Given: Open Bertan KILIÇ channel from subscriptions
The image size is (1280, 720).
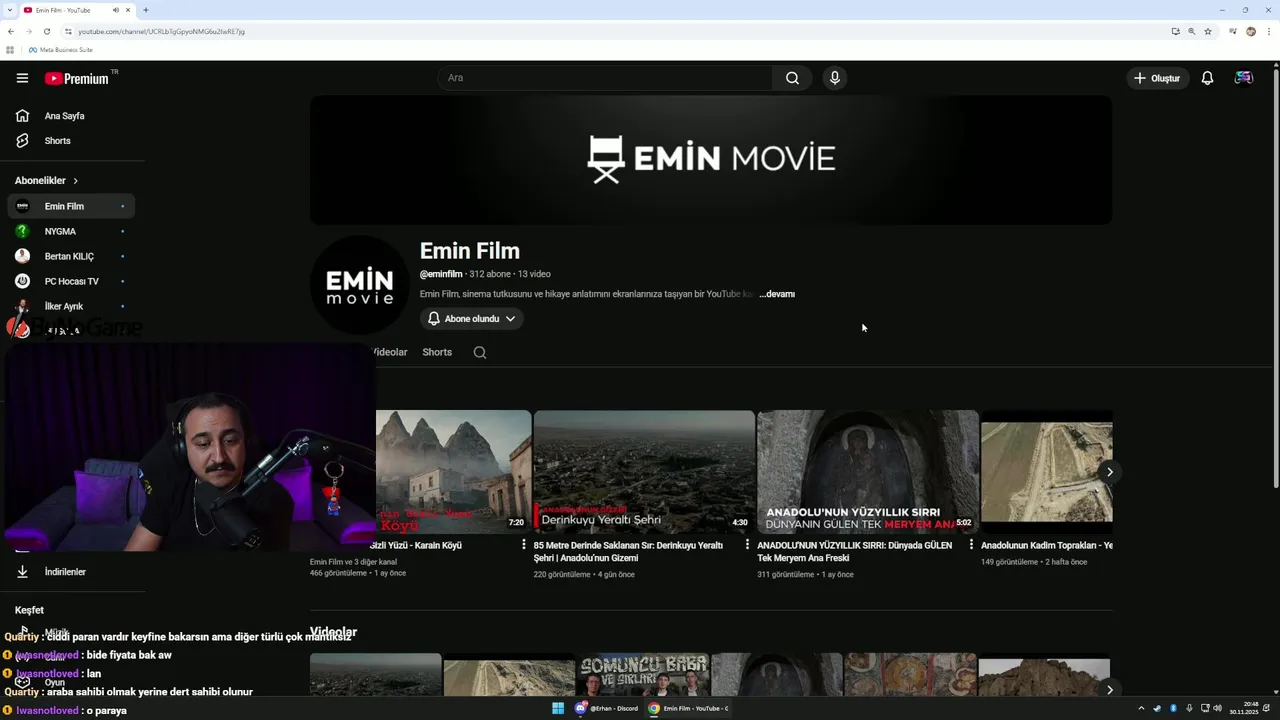Looking at the screenshot, I should pyautogui.click(x=70, y=256).
